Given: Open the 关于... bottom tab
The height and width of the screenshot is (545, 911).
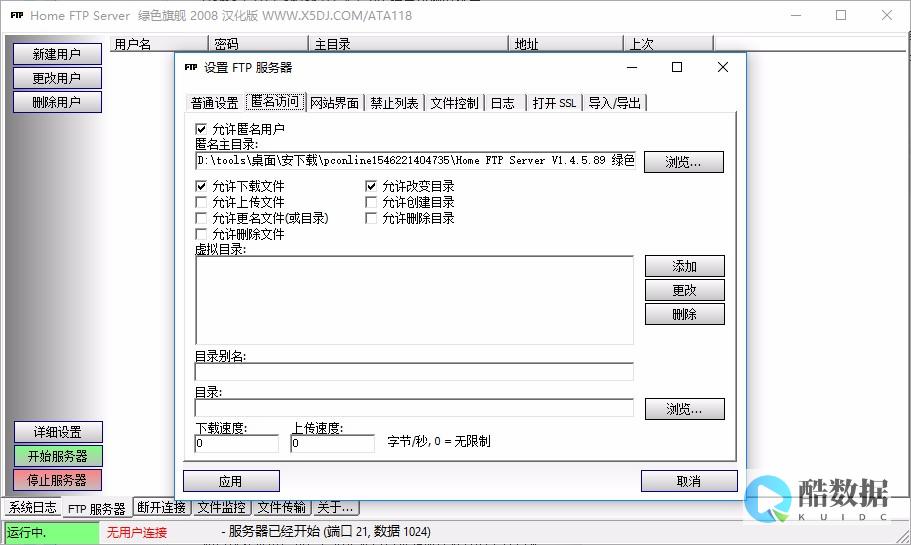Looking at the screenshot, I should pos(336,507).
